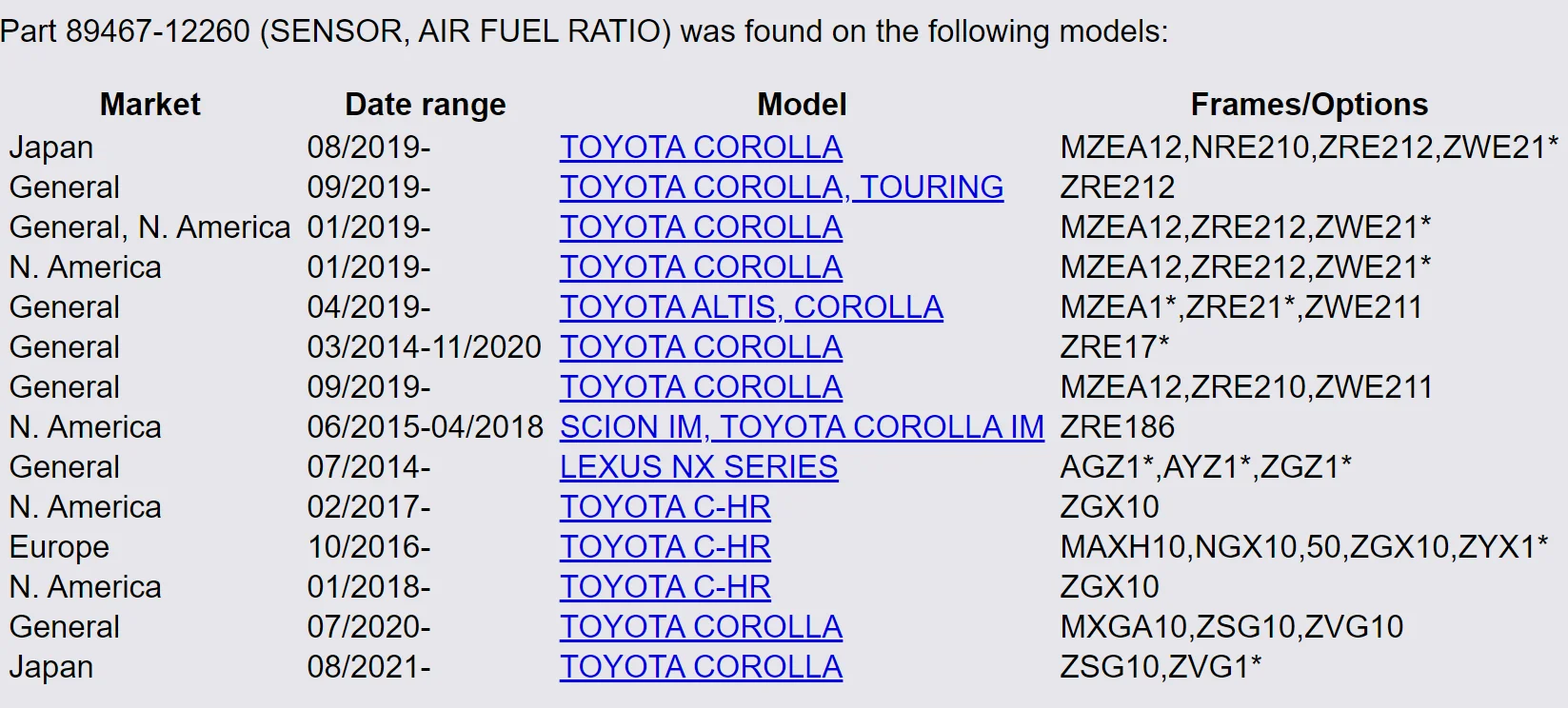This screenshot has height=708, width=1568.
Task: Click the Model column header
Action: point(802,105)
